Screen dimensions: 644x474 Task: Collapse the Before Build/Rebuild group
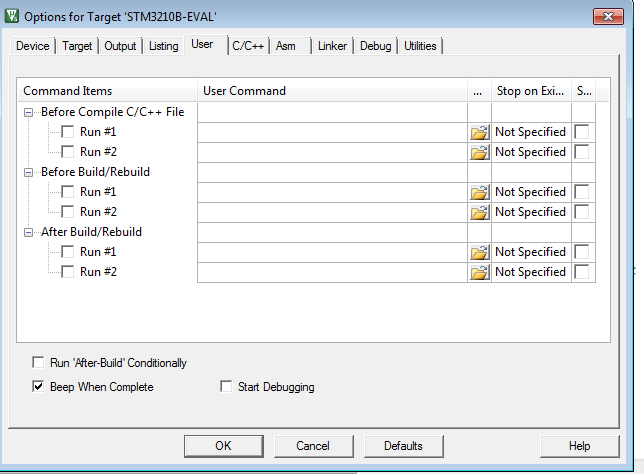(x=29, y=172)
